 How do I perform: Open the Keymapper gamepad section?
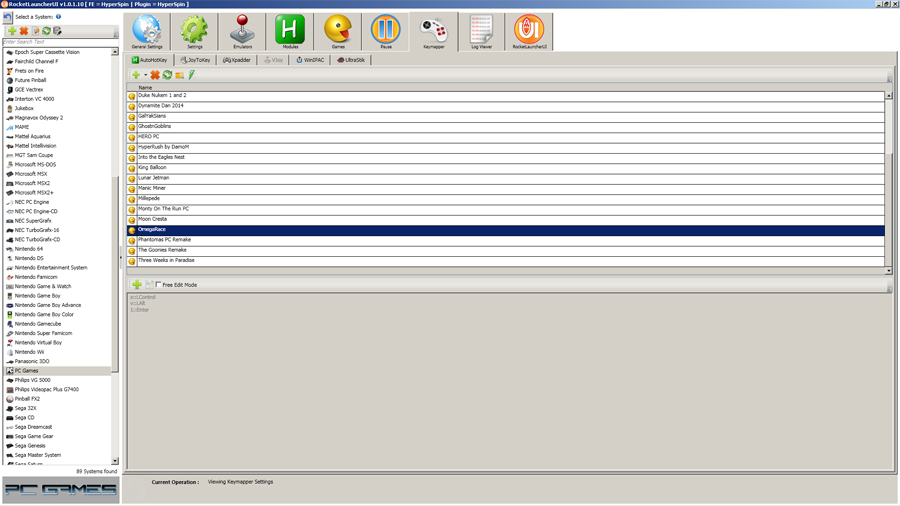point(433,32)
